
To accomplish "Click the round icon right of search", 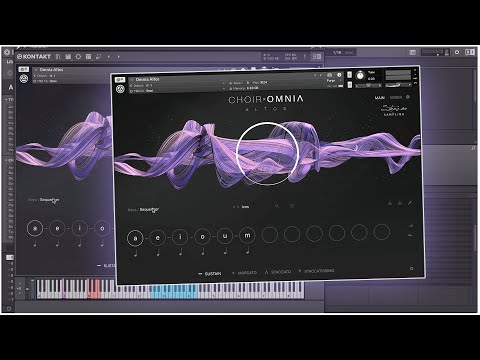I will (292, 206).
